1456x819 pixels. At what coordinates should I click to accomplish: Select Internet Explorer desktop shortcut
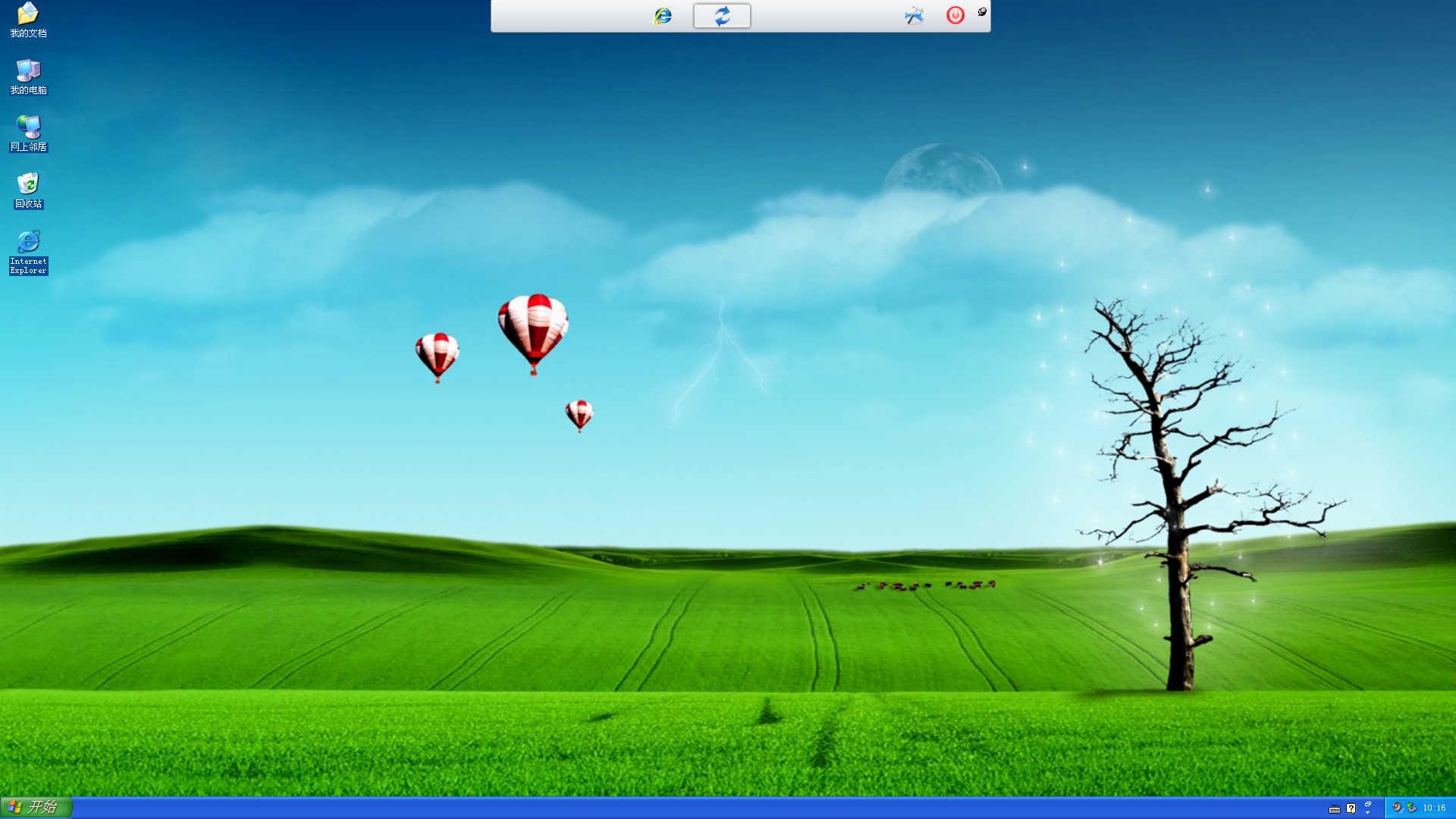pos(28,251)
